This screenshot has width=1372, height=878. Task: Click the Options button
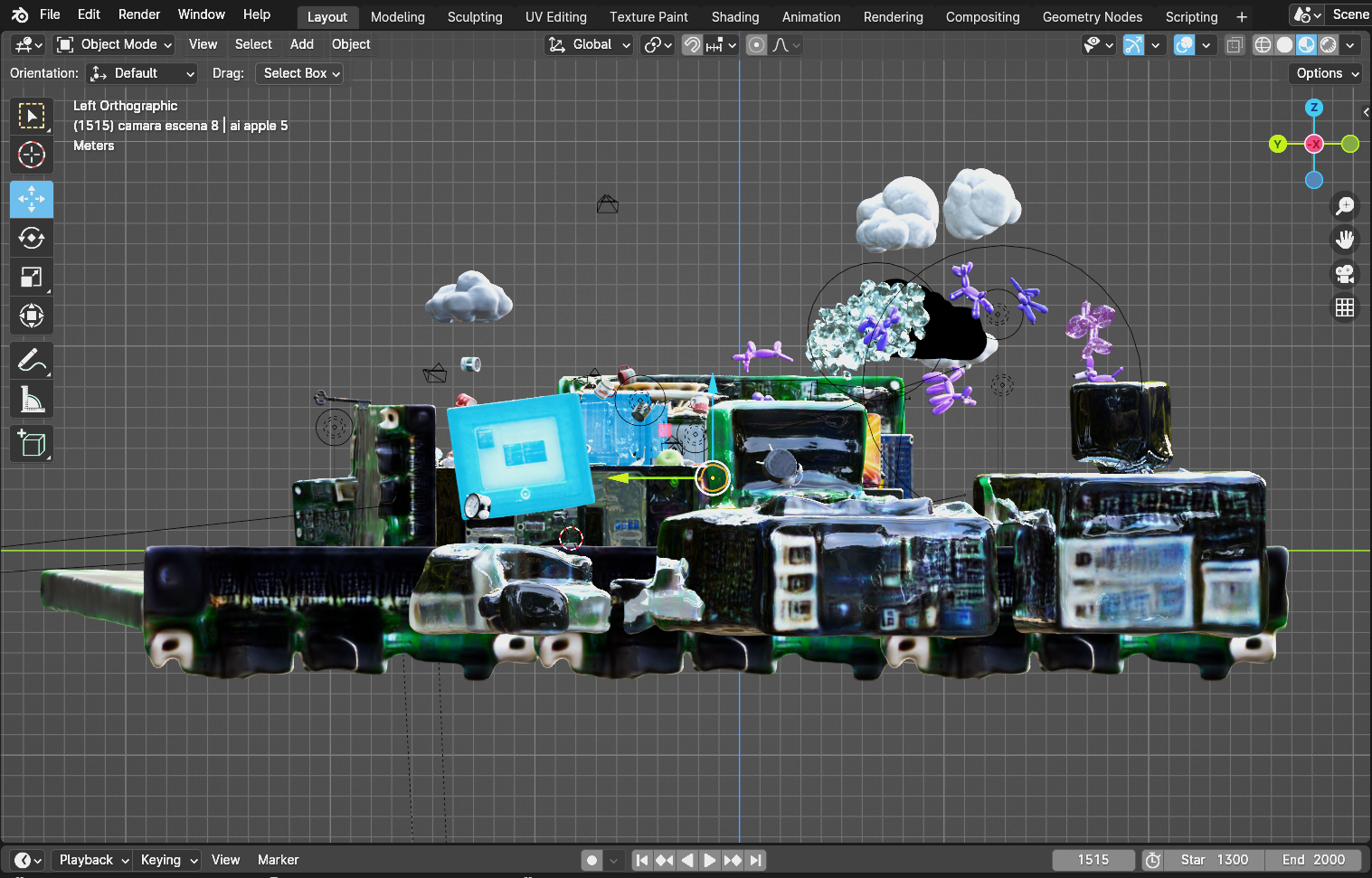coord(1325,73)
